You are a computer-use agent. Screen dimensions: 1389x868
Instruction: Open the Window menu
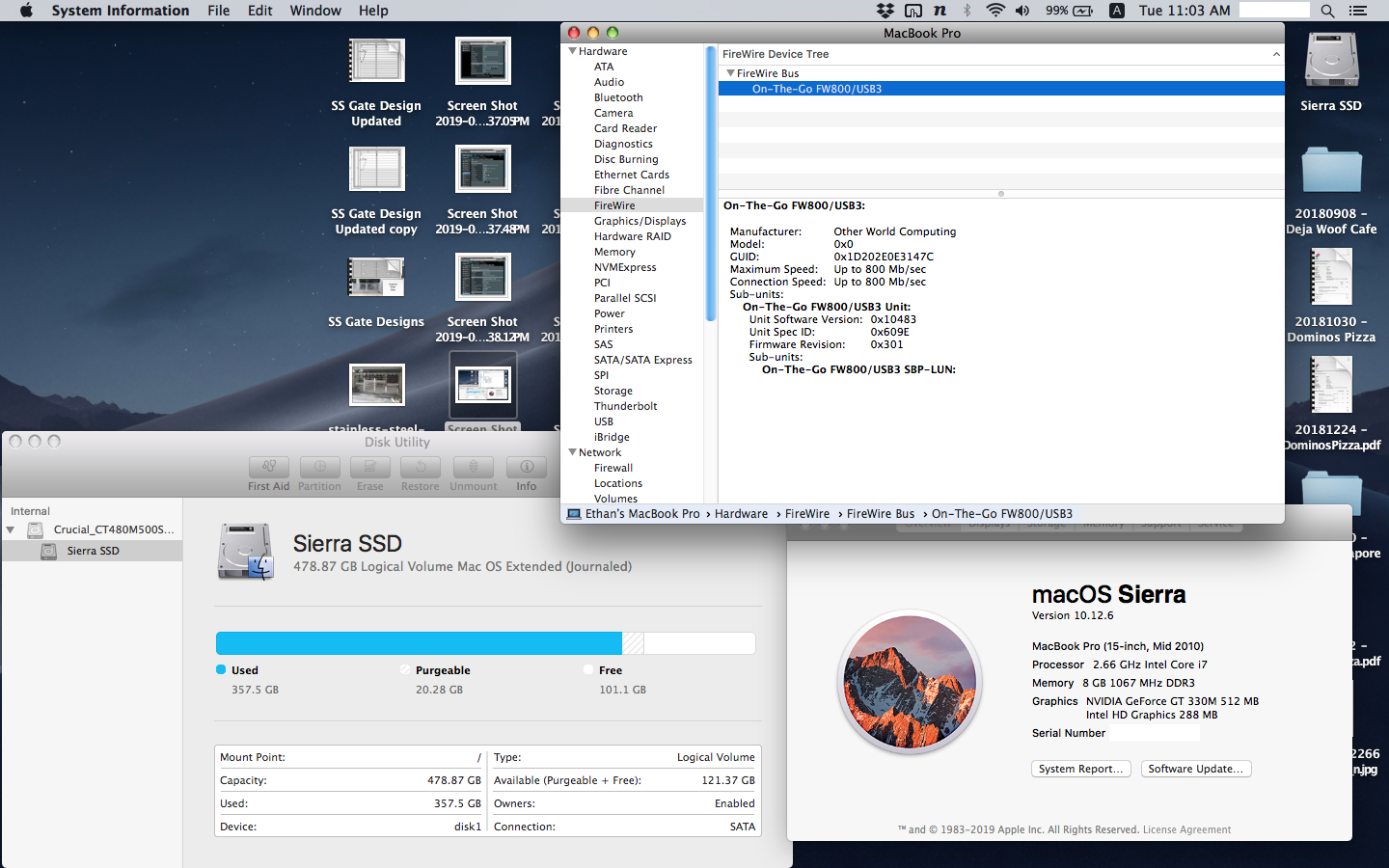(315, 11)
